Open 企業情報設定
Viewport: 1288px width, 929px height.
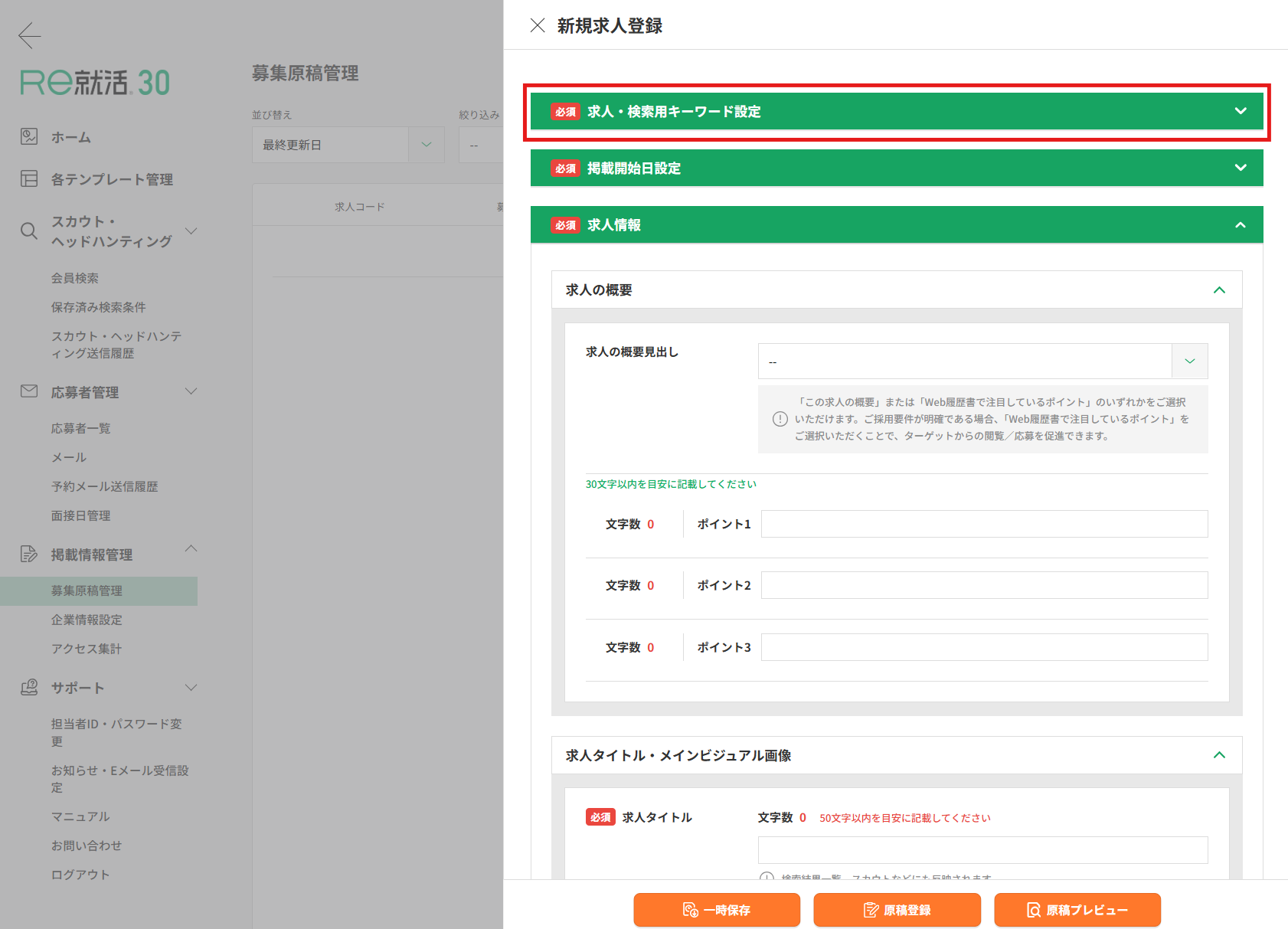click(x=87, y=620)
